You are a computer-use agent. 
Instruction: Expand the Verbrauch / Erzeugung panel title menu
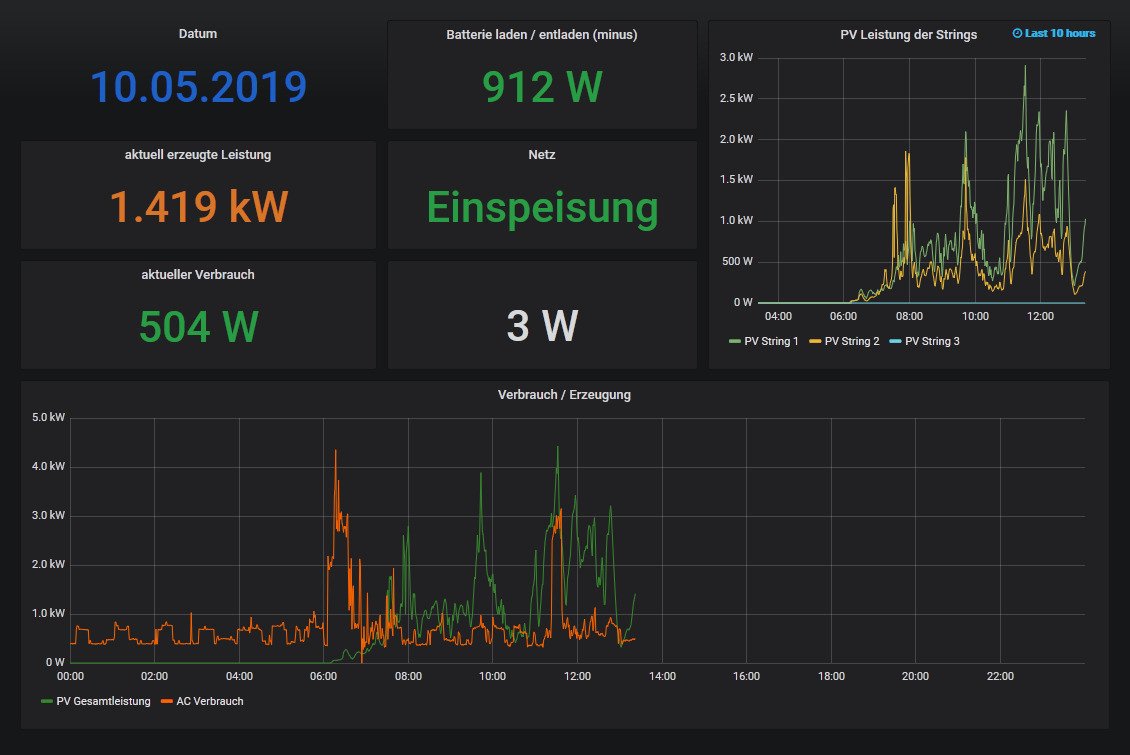click(564, 395)
